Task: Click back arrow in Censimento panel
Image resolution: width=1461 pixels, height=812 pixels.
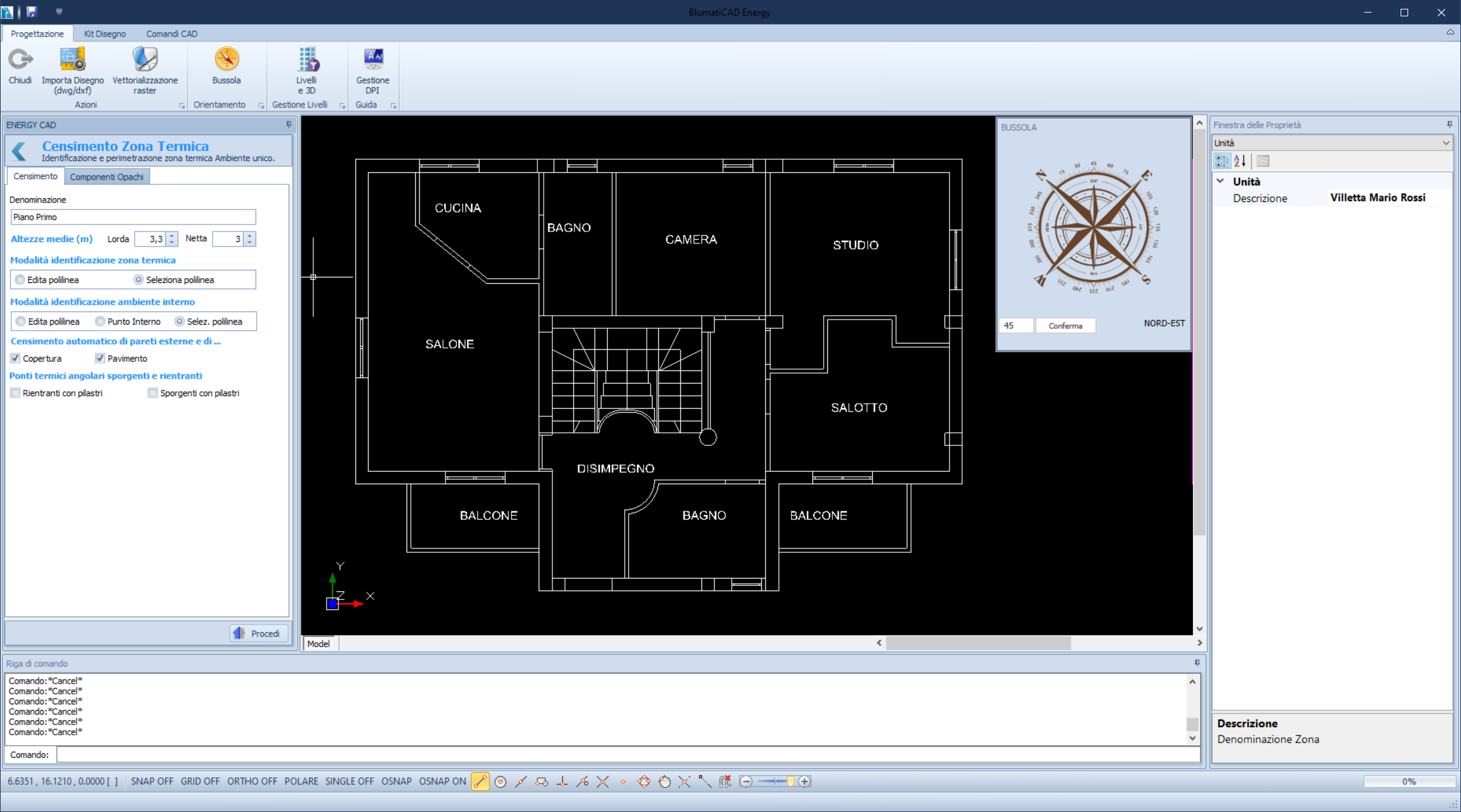Action: [x=20, y=151]
